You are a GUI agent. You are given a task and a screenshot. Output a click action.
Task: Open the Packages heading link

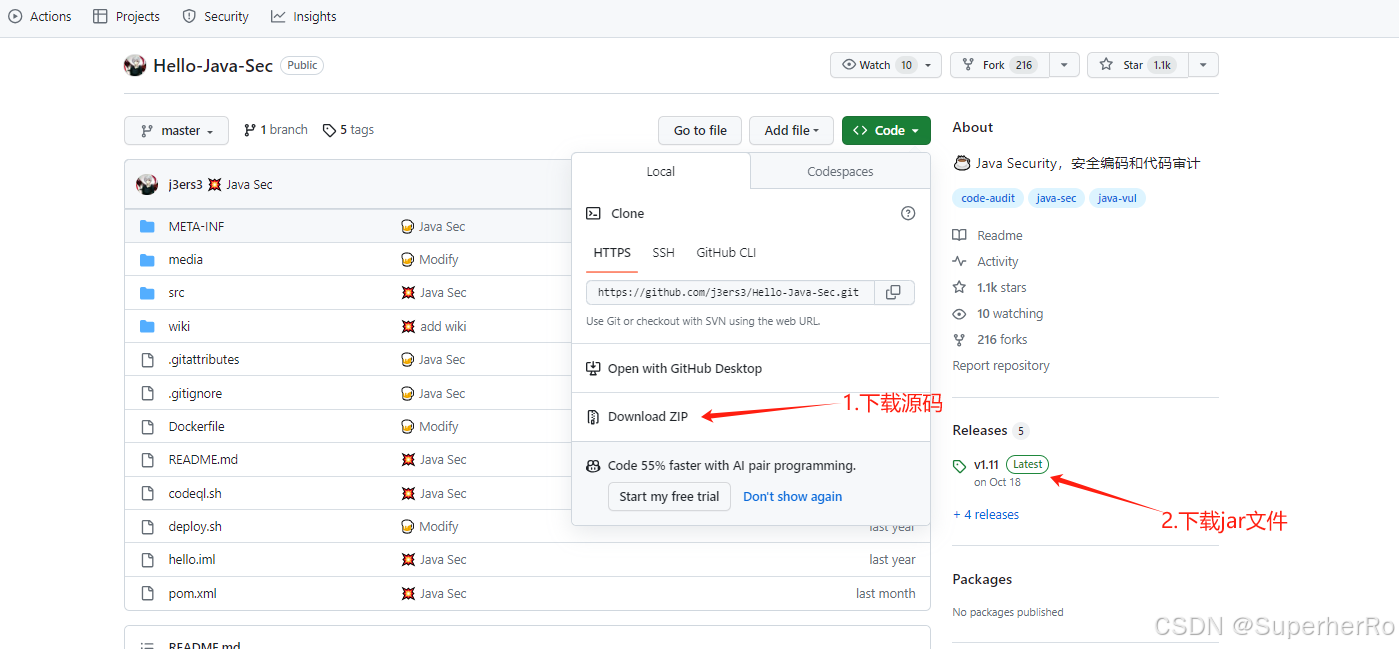pos(982,580)
